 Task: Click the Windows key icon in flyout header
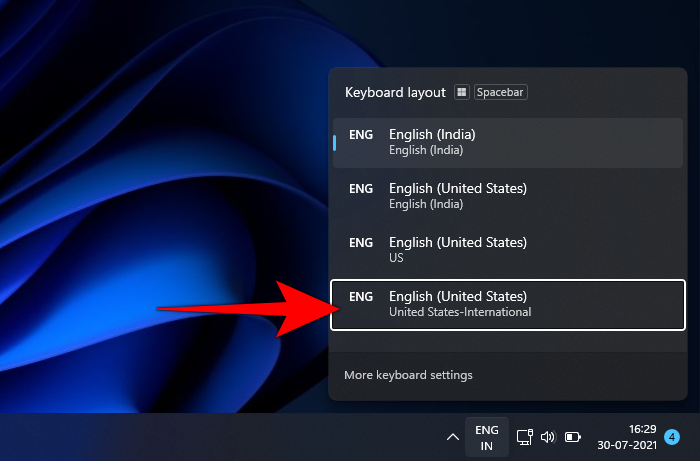click(x=461, y=92)
